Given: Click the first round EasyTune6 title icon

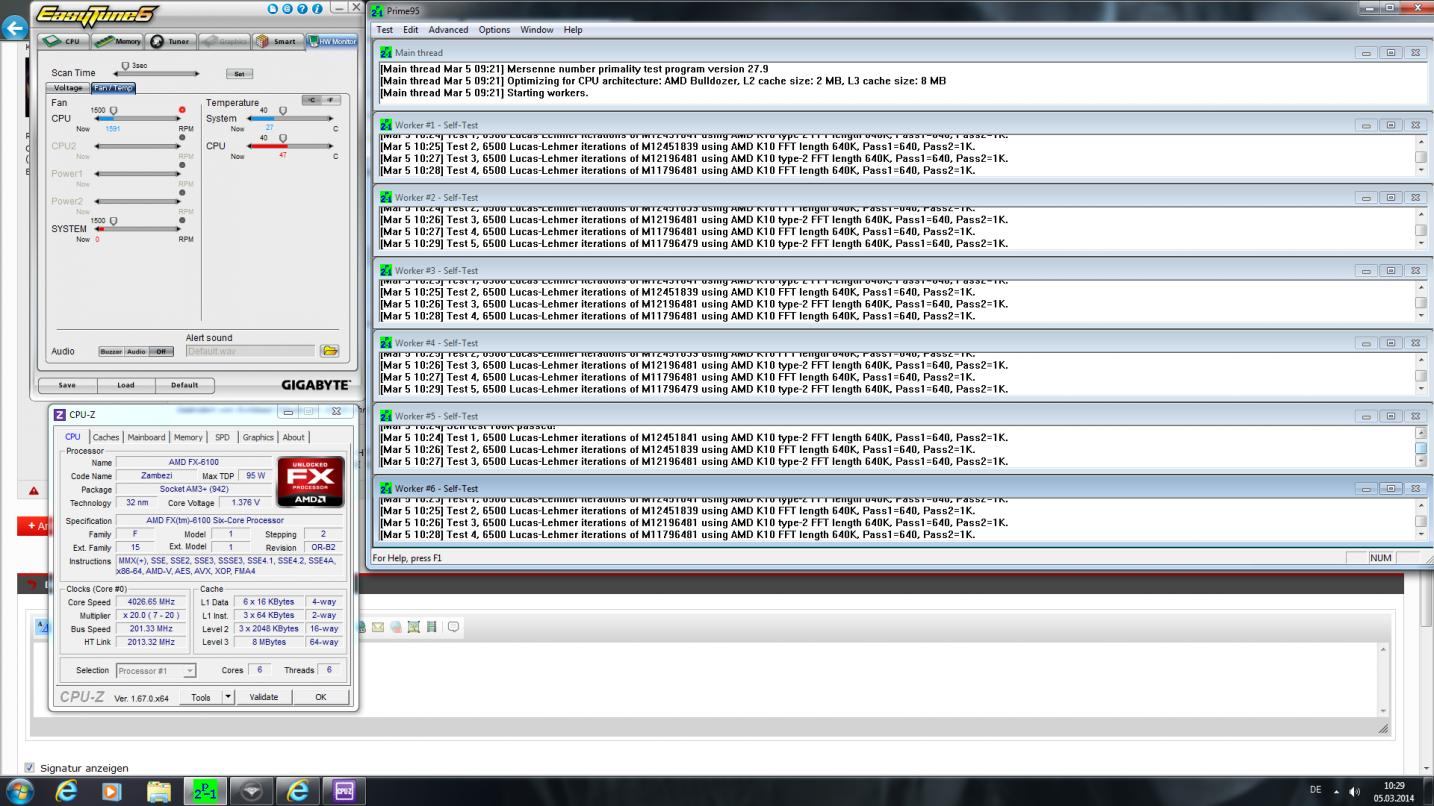Looking at the screenshot, I should click(x=274, y=8).
